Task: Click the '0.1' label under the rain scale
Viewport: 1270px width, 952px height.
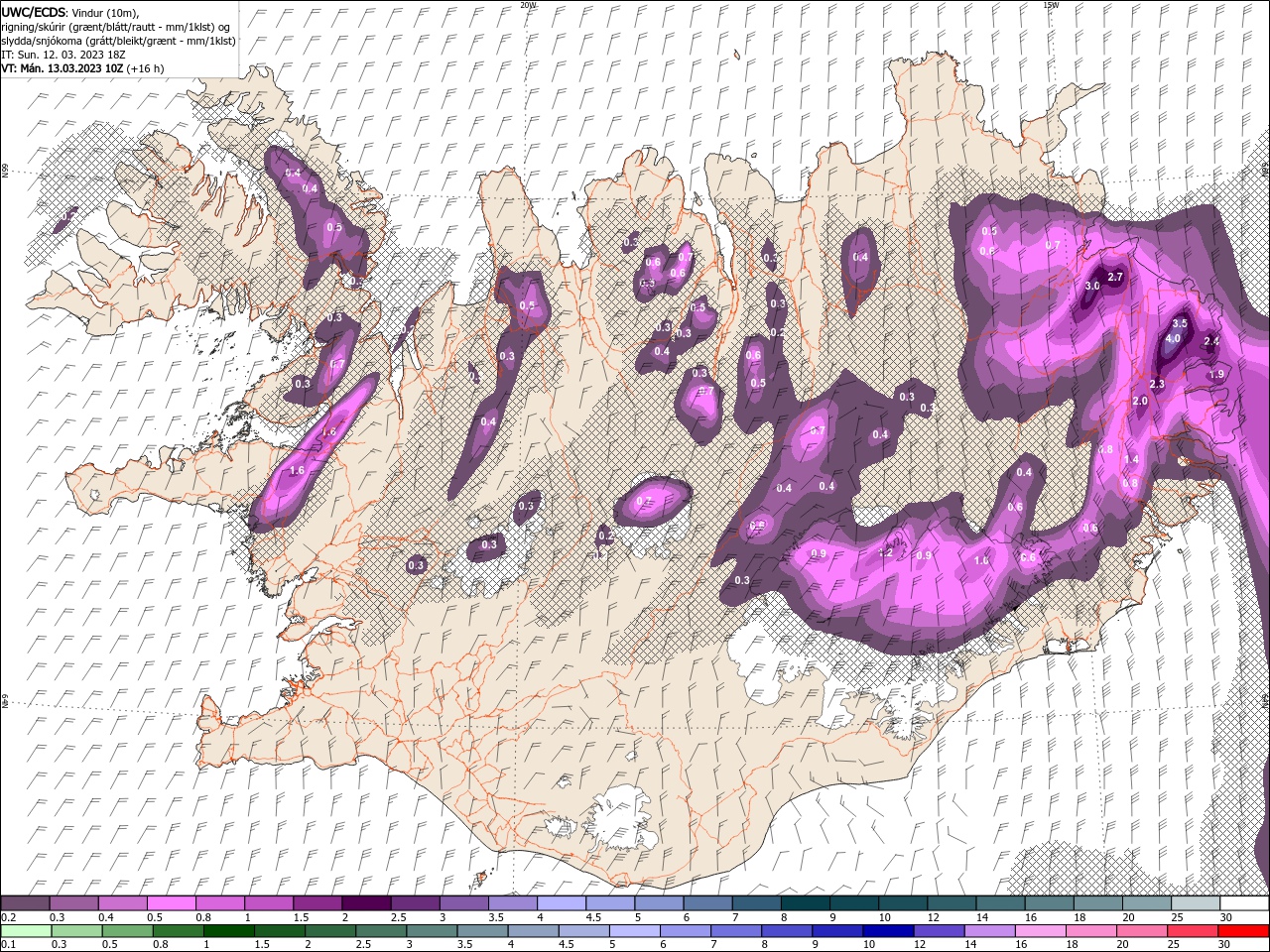Action: click(8, 944)
